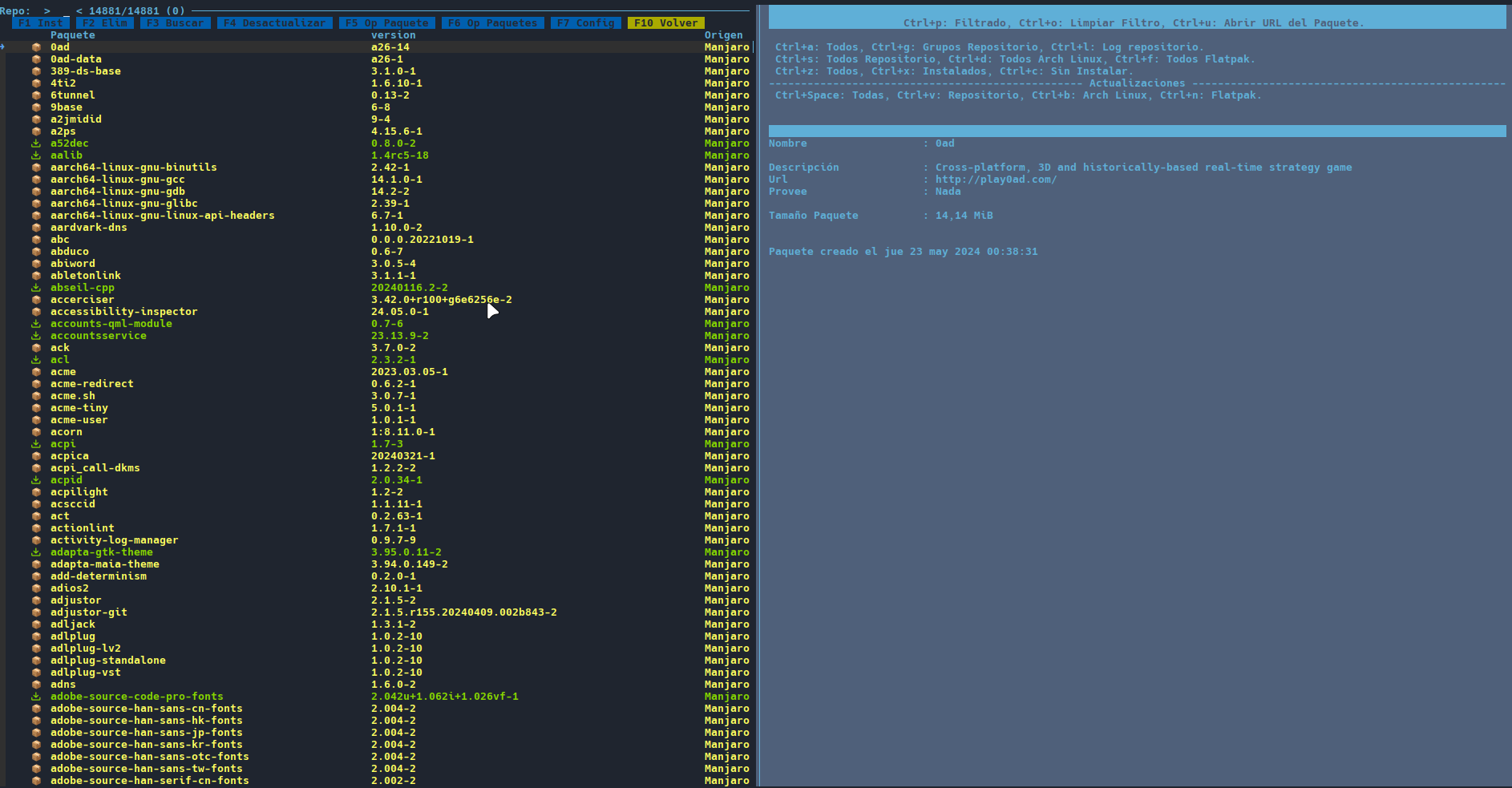This screenshot has width=1512, height=788.
Task: Click the package icon beside aardvark-dns
Action: (x=36, y=228)
